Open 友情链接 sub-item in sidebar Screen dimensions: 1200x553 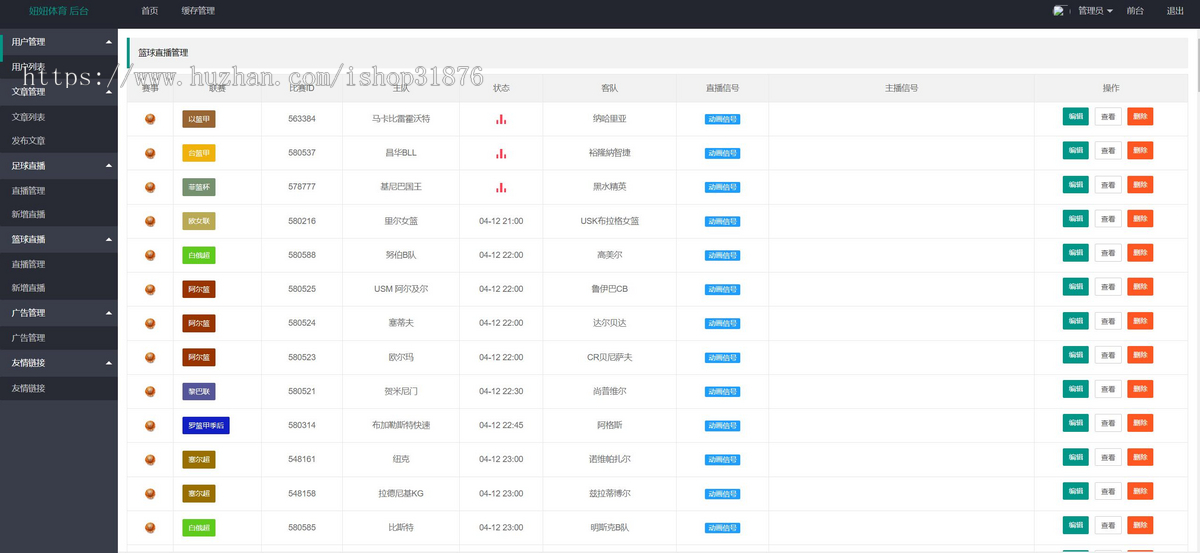[59, 388]
